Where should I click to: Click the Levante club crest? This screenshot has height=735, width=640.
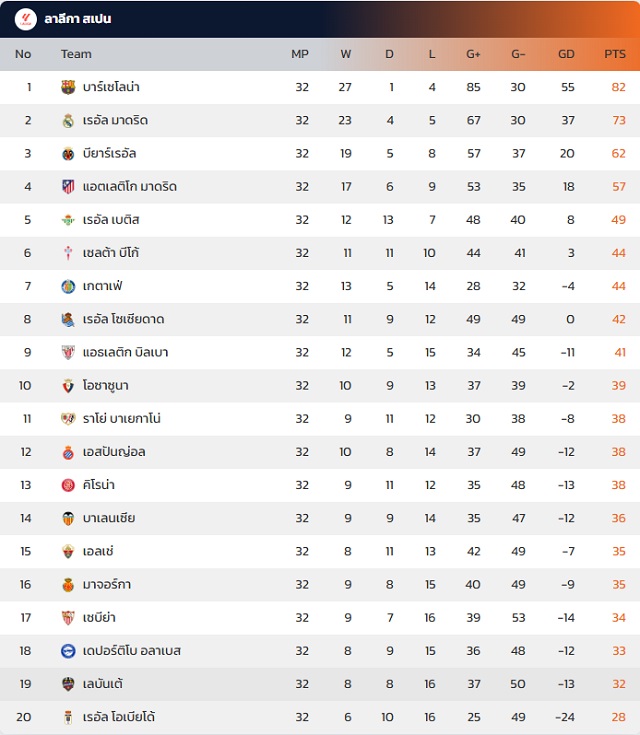click(x=68, y=684)
